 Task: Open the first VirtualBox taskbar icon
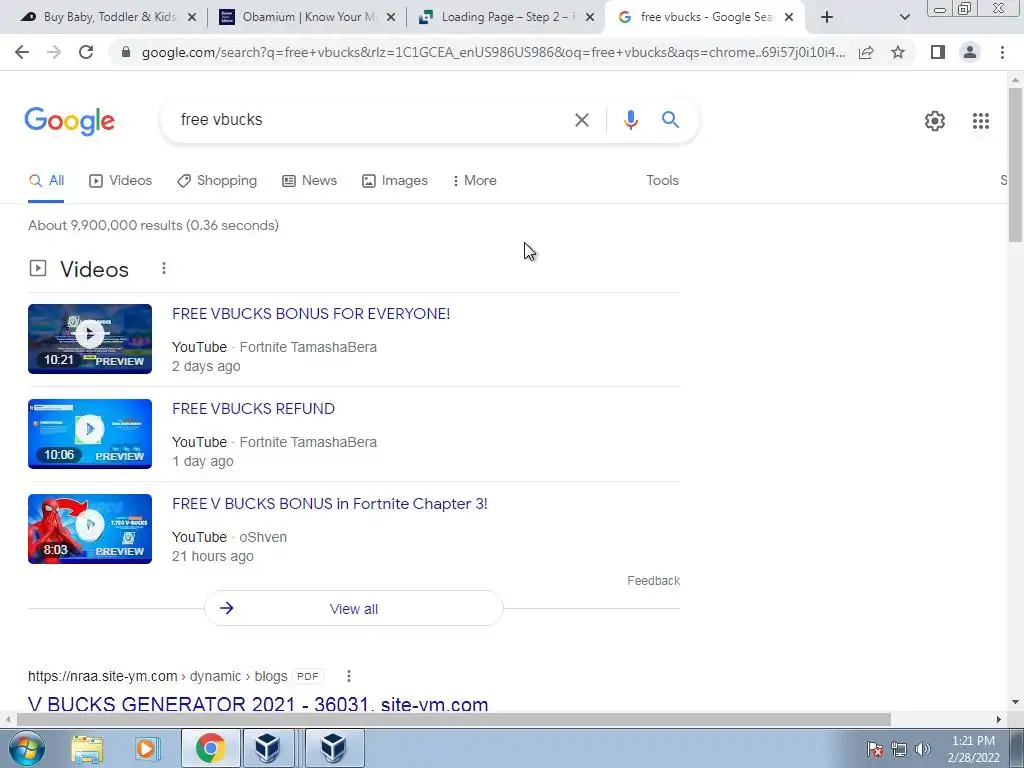tap(268, 748)
